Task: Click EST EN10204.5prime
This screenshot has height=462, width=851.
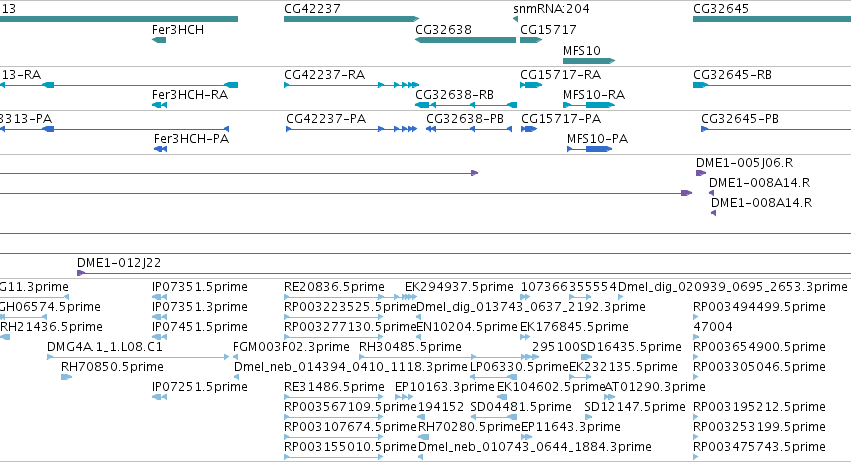Action: (x=467, y=327)
